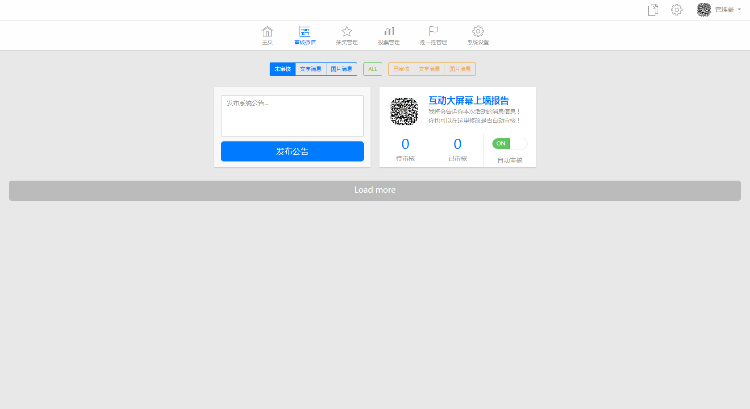Open the flag icon navigation item
Image resolution: width=750 pixels, height=409 pixels.
(x=433, y=32)
